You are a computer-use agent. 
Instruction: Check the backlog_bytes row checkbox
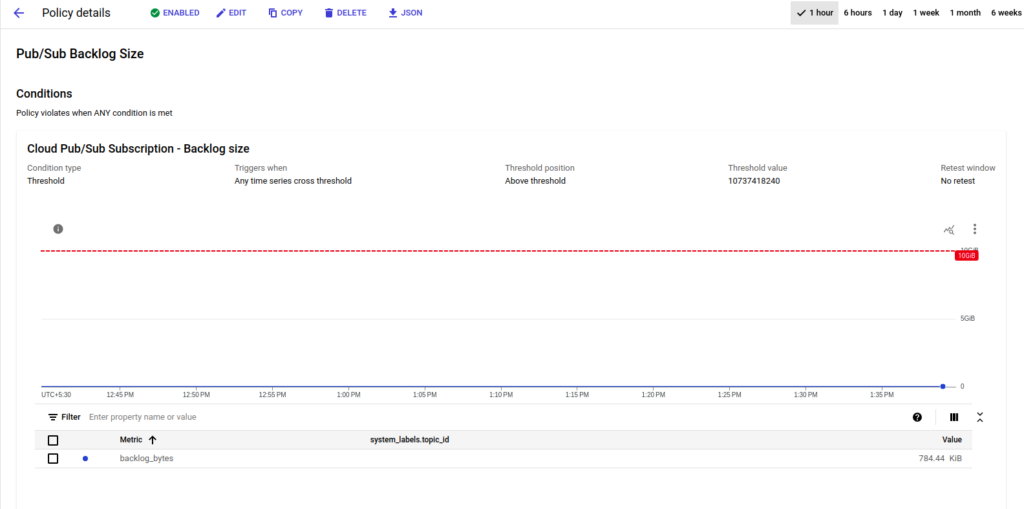click(53, 459)
